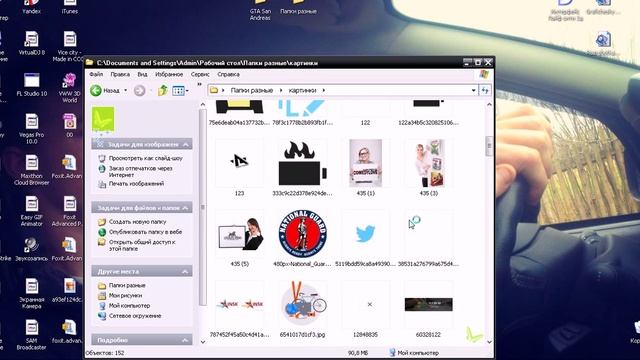Screen dimensions: 640x360
Task: Collapse the Другие места panel
Action: 186,271
